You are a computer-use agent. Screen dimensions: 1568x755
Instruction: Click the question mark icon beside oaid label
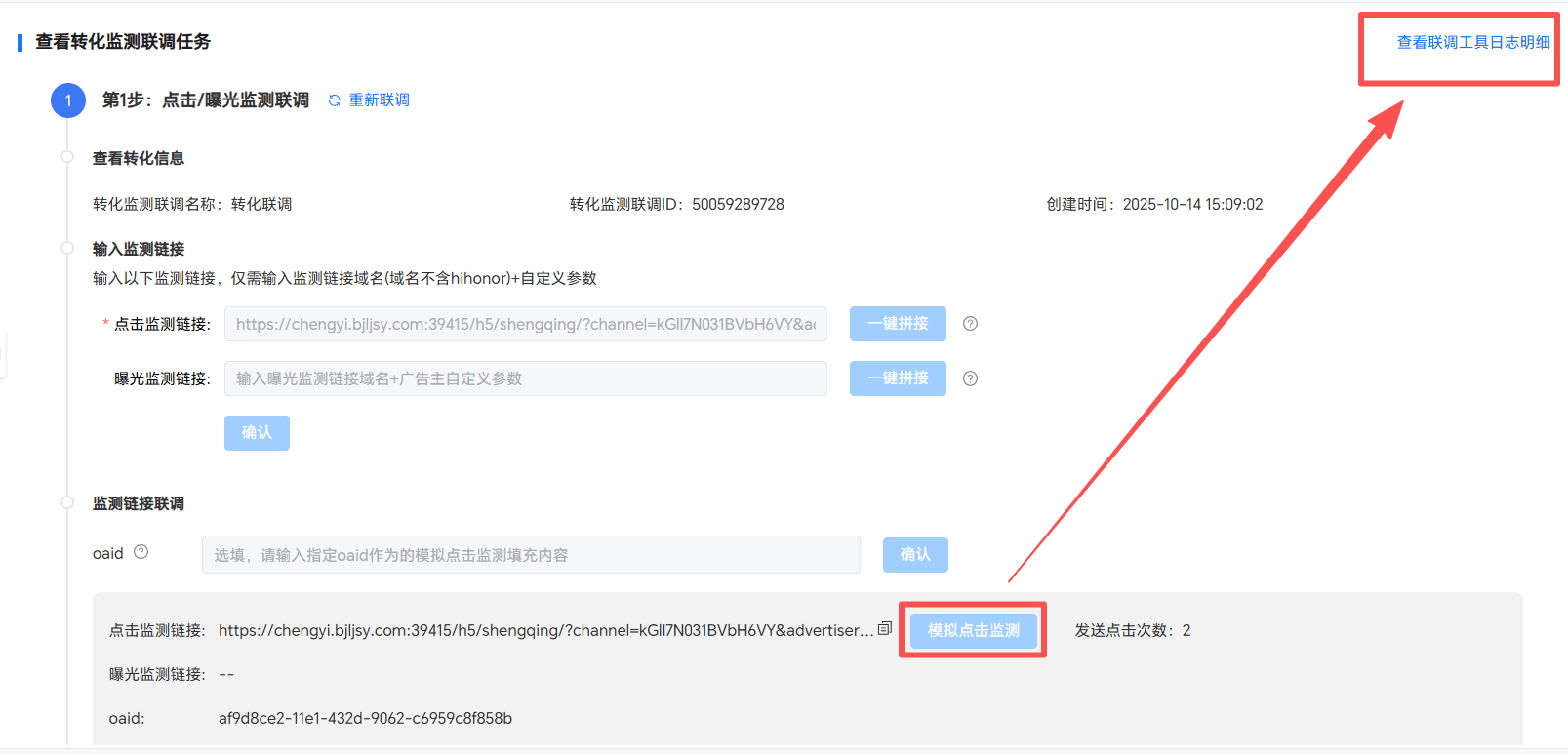[141, 552]
